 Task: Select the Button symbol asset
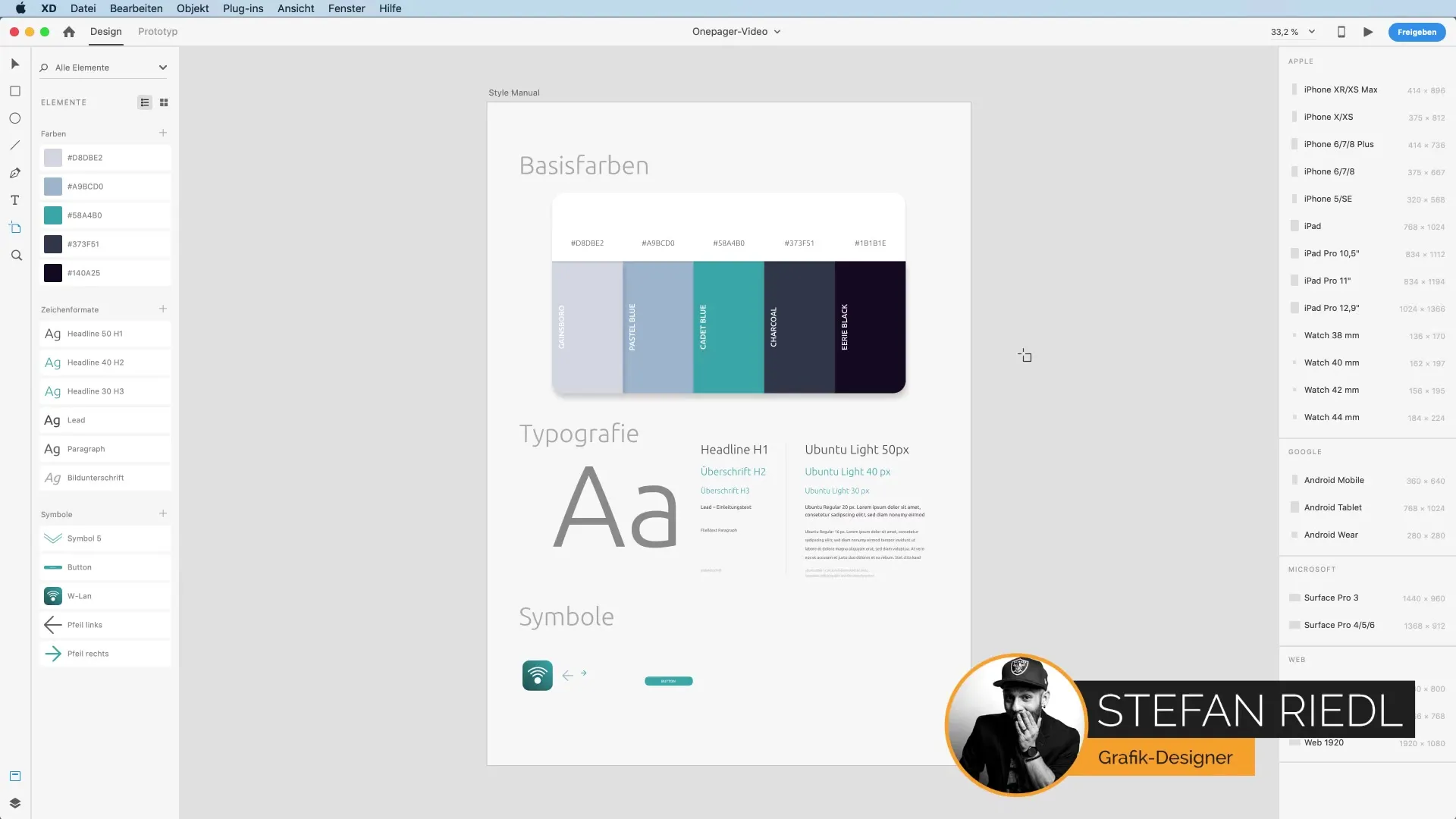105,567
